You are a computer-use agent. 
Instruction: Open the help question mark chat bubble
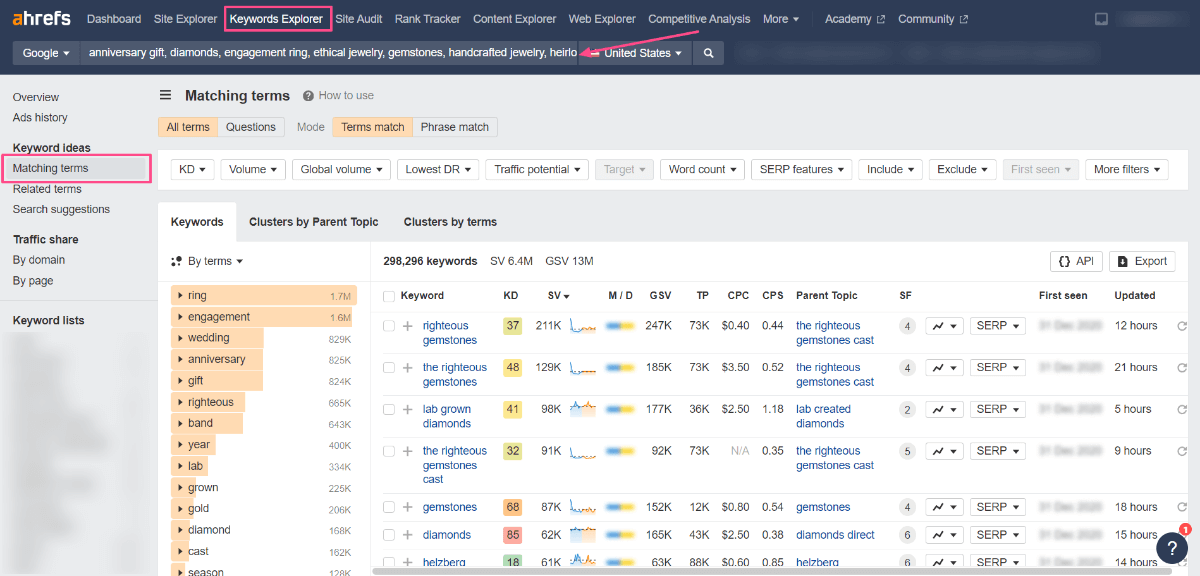(1172, 547)
